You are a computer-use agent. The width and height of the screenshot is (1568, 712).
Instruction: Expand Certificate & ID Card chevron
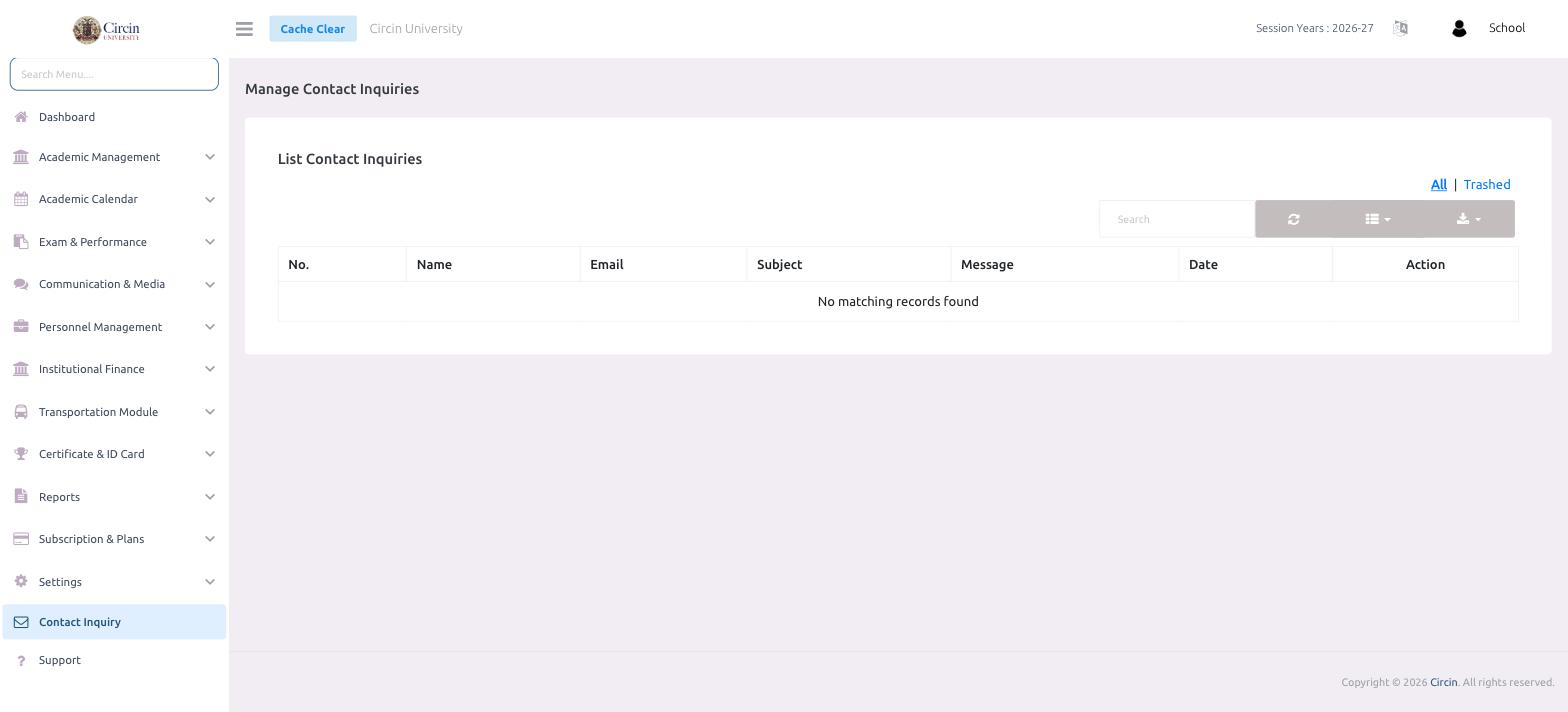coord(210,454)
